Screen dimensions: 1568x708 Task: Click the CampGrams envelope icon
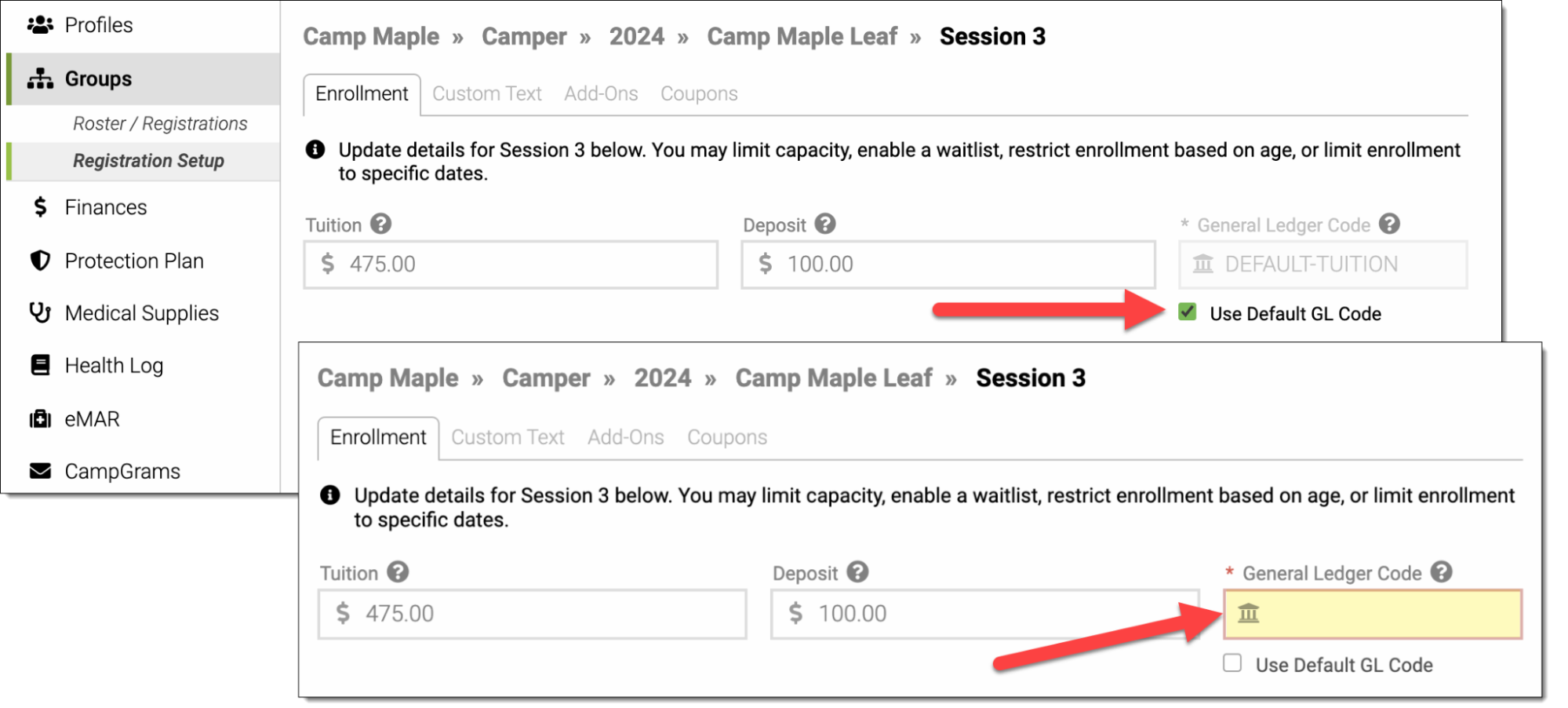tap(40, 471)
